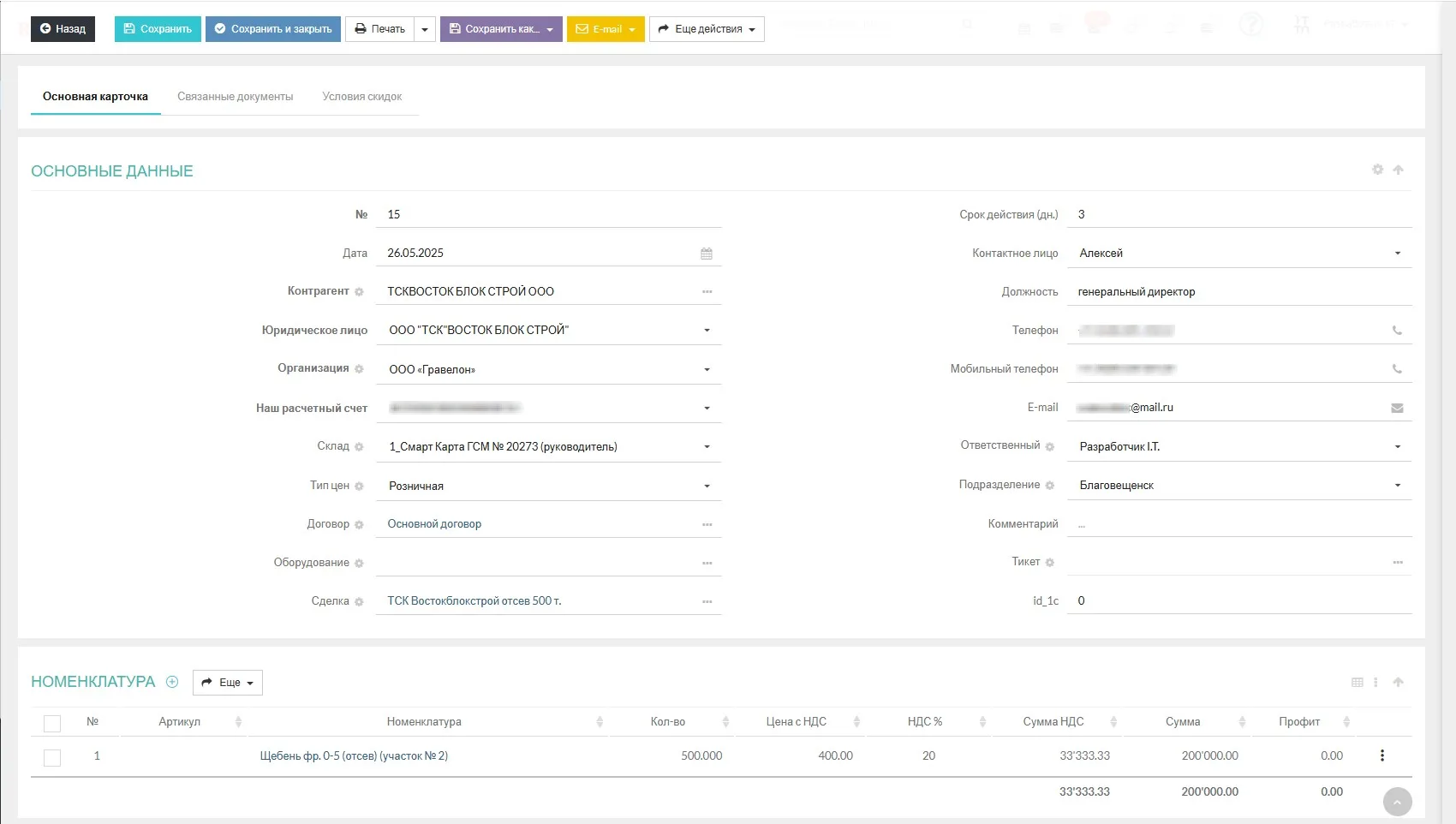
Task: Click the Назад button
Action: (x=63, y=29)
